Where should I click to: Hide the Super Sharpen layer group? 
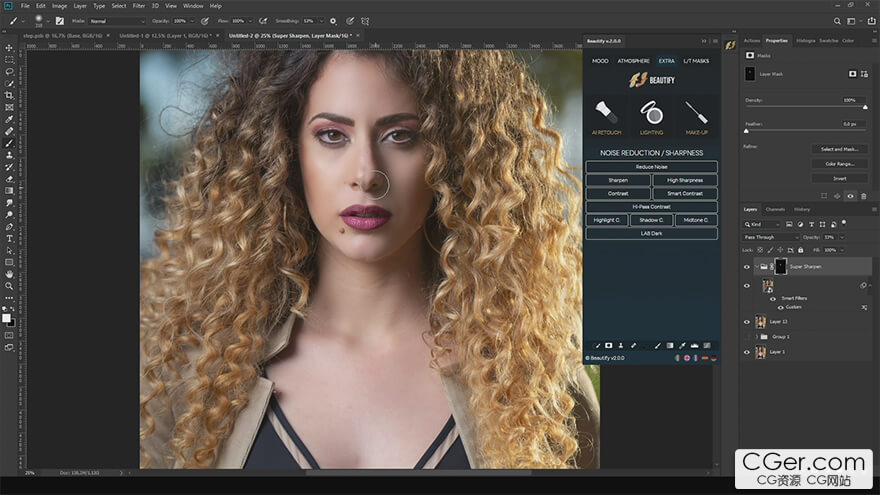[747, 267]
